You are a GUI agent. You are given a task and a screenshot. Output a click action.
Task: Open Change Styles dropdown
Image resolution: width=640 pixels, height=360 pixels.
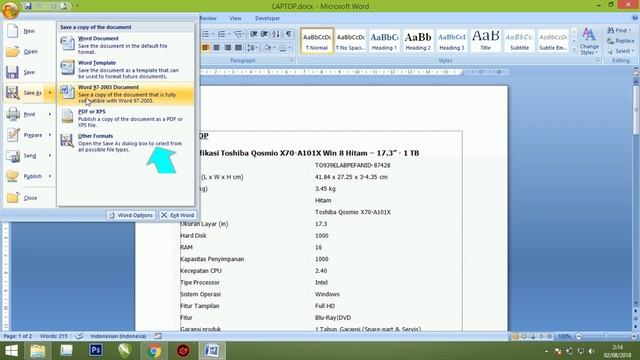[589, 41]
